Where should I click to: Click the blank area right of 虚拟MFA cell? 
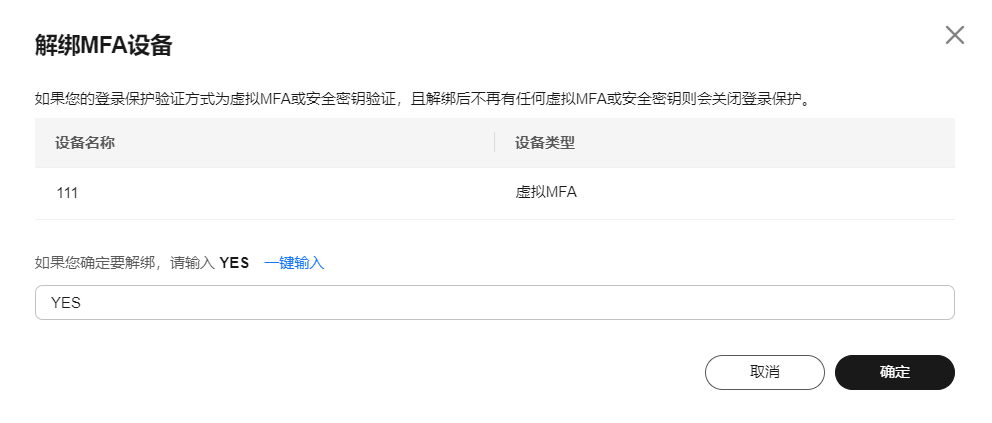(780, 193)
